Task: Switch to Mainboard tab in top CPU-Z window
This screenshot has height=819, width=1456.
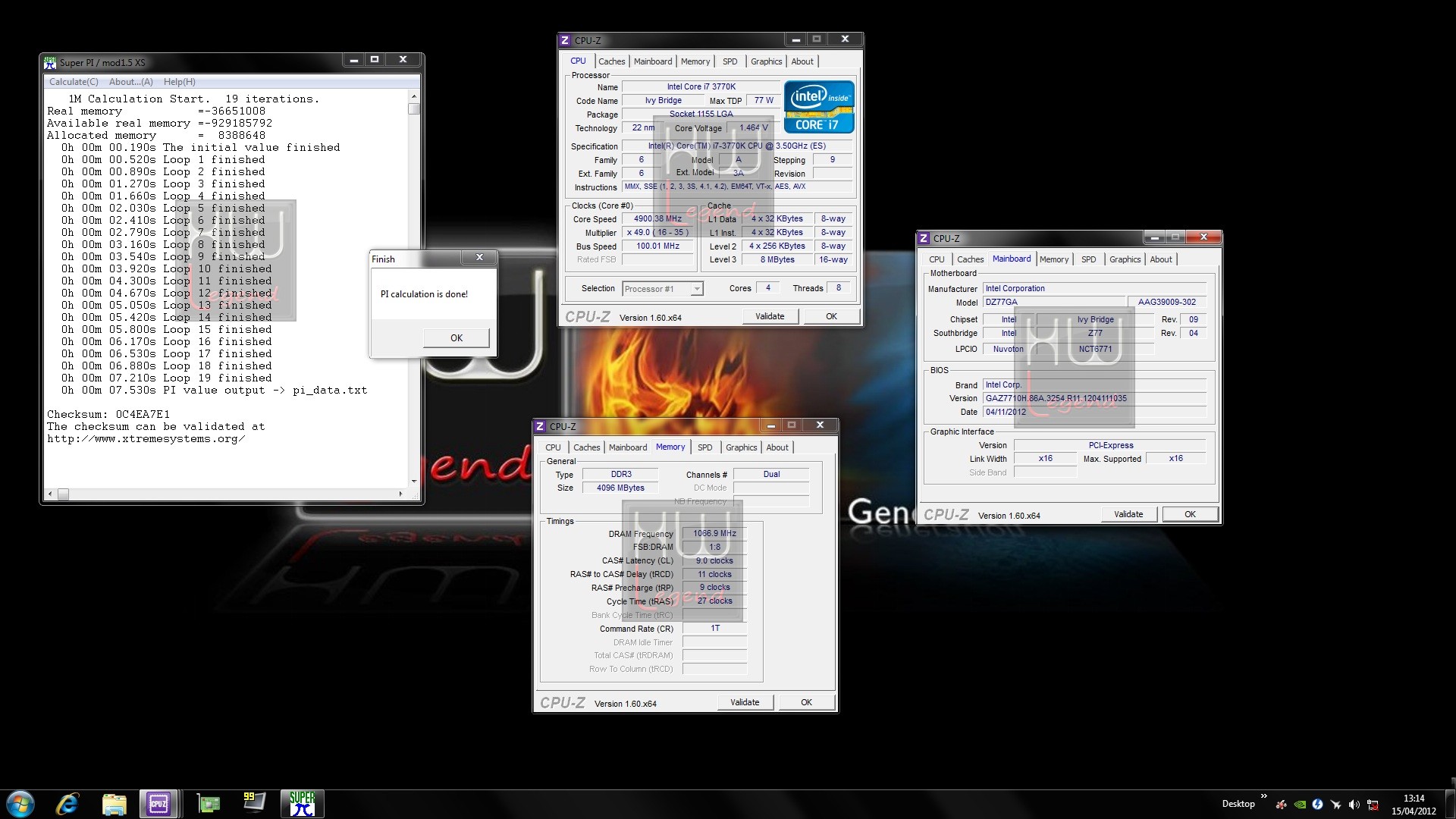Action: click(653, 61)
